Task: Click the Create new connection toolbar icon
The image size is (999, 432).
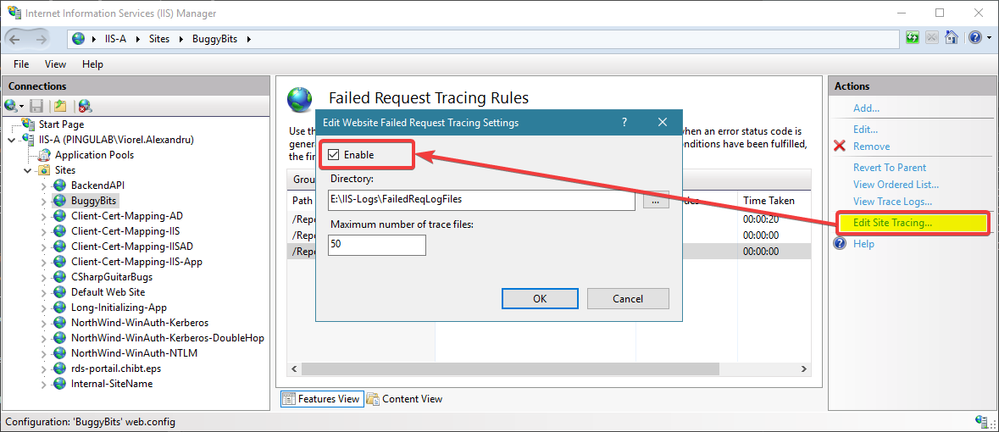Action: point(14,106)
